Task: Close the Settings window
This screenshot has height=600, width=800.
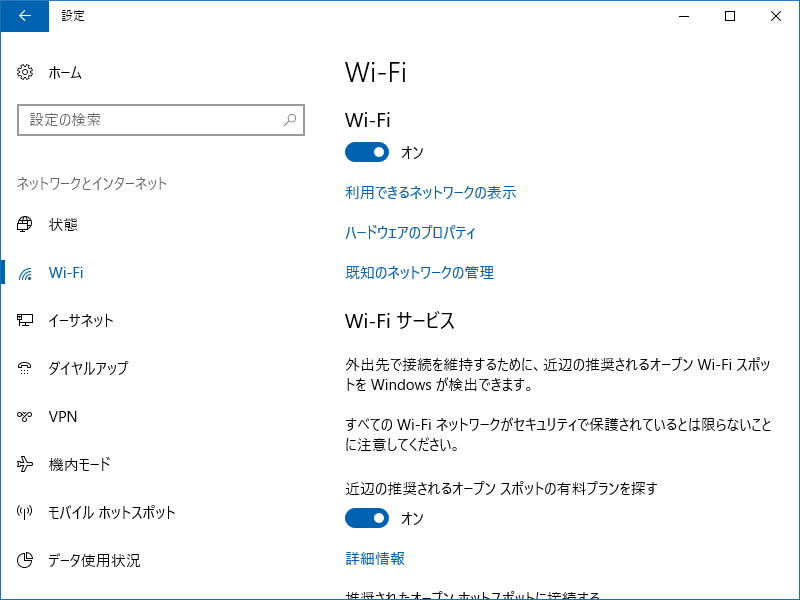Action: tap(777, 16)
